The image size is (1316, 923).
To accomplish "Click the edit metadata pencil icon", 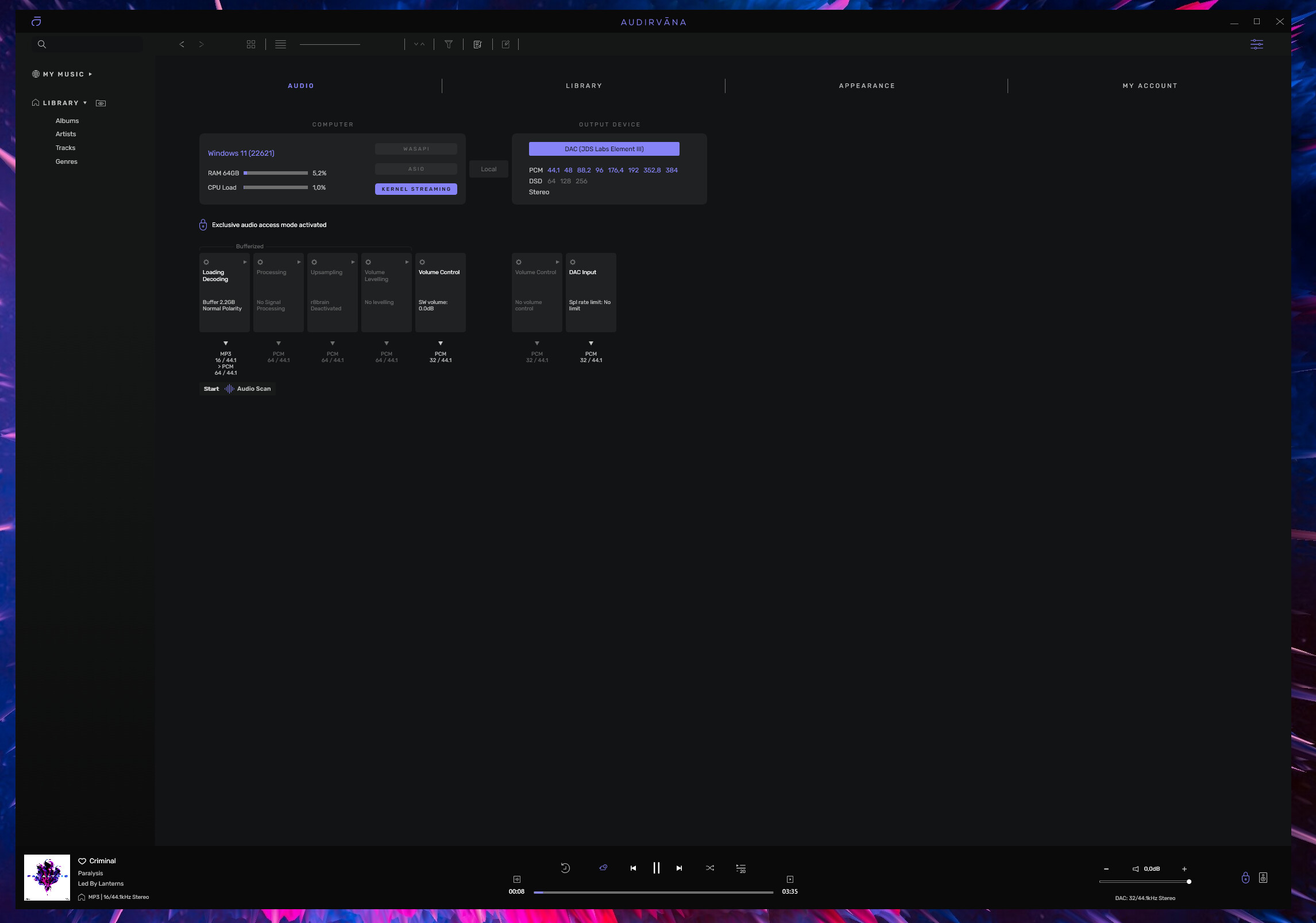I will pos(506,44).
